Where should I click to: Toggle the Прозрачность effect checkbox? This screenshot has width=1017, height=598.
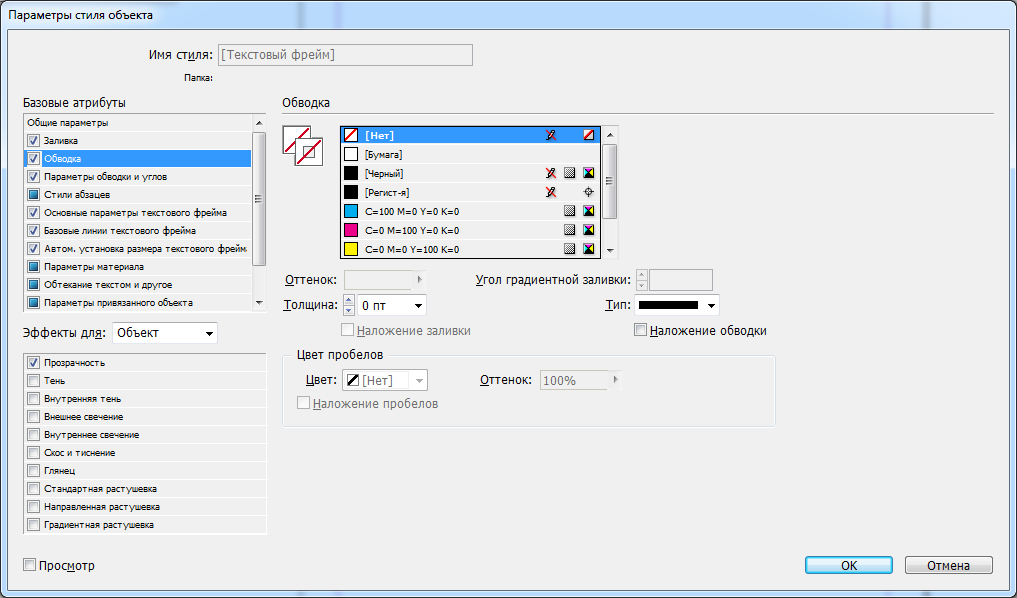pos(34,363)
